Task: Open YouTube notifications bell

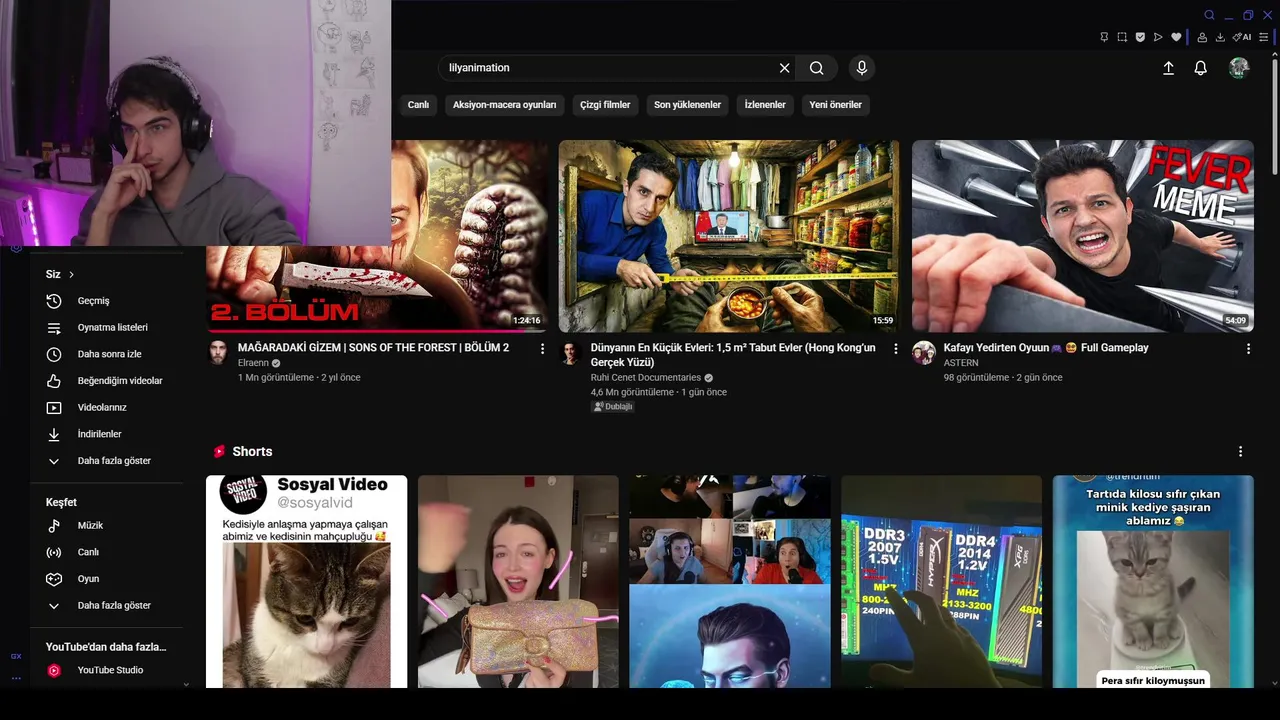Action: coord(1201,68)
